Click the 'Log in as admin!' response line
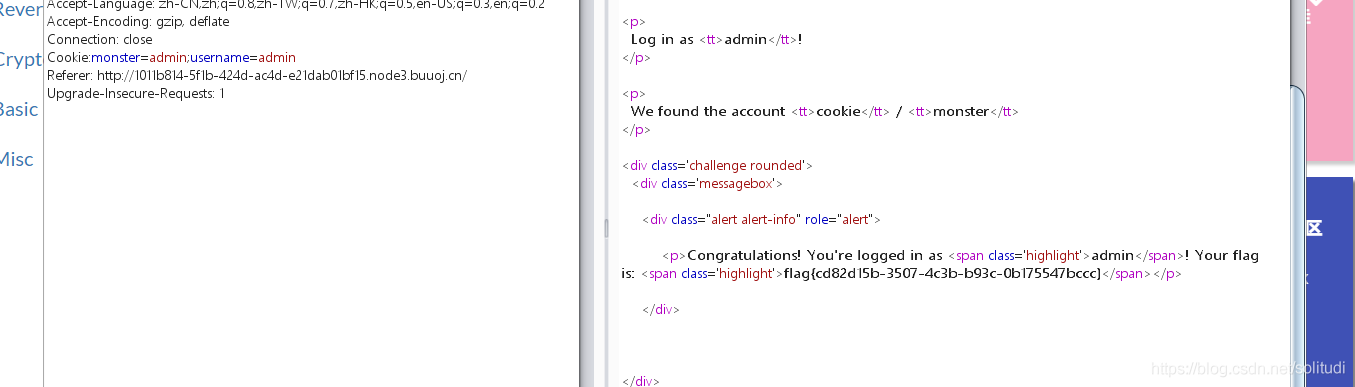 tap(716, 39)
